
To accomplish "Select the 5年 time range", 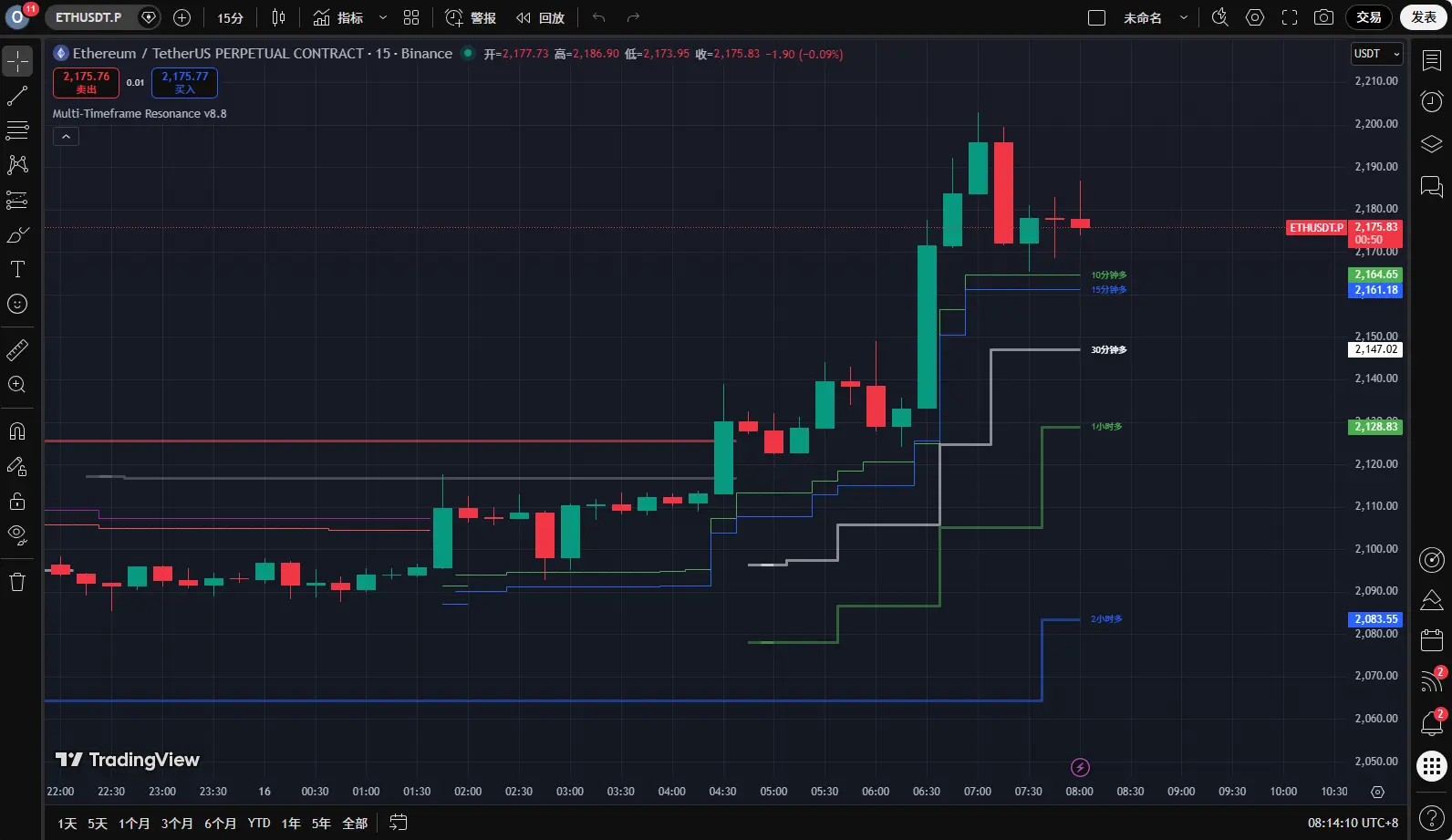I will [x=321, y=823].
